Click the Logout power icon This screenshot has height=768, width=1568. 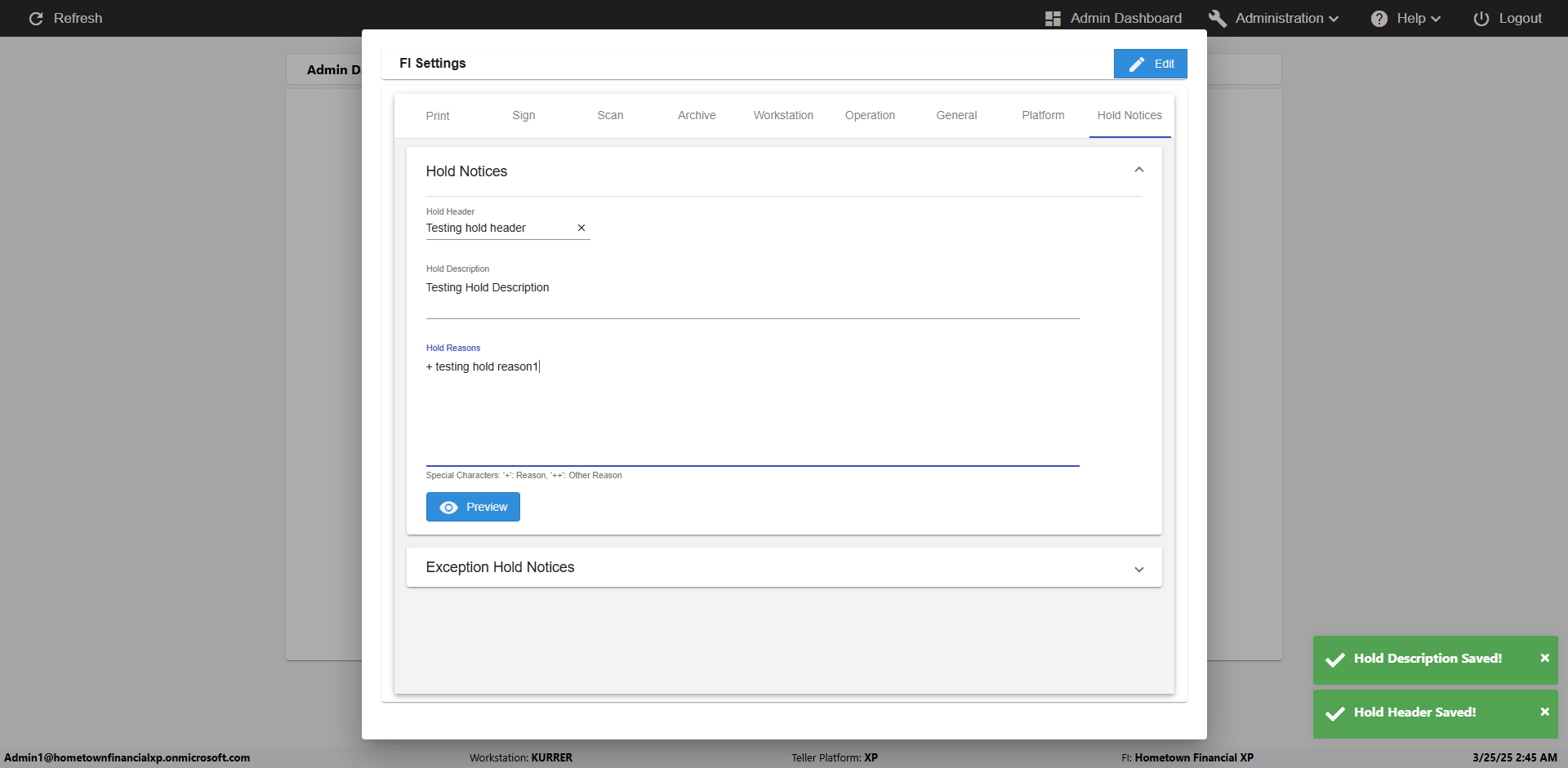click(x=1481, y=18)
